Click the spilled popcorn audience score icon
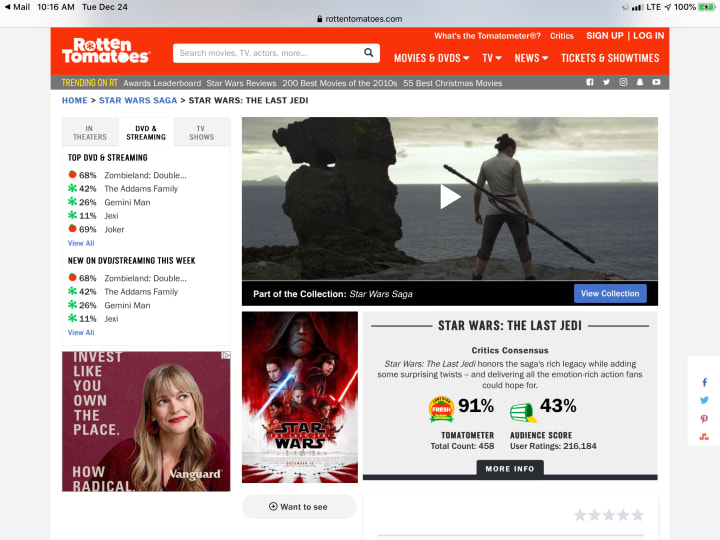This screenshot has height=540, width=720. [523, 412]
